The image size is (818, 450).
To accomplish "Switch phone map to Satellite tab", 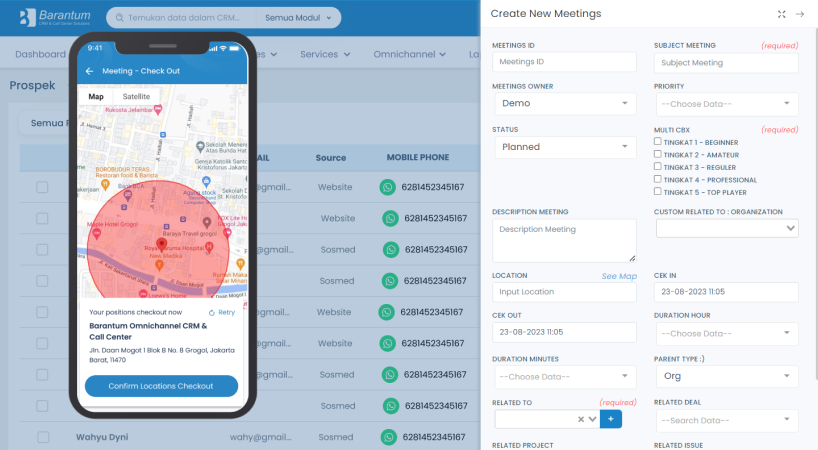I will pos(136,96).
